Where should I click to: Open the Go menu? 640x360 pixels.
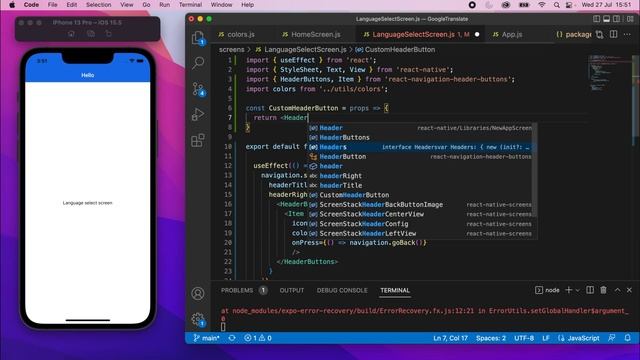[146, 5]
